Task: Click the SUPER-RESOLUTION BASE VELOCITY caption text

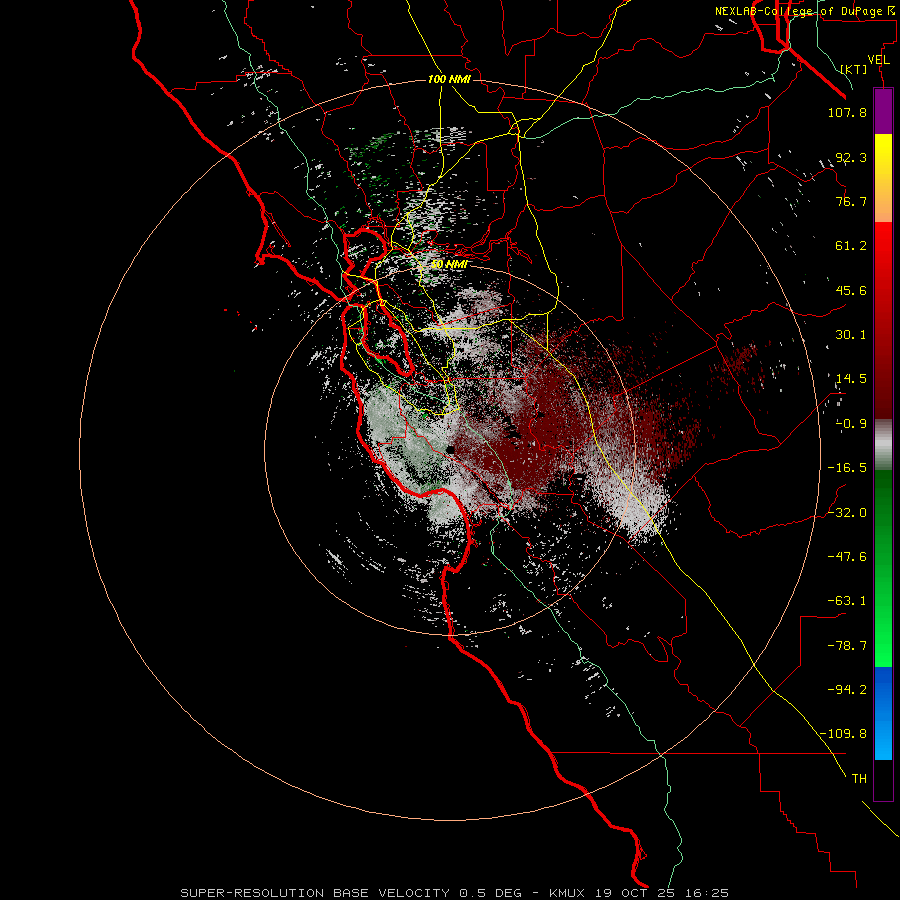Action: pos(315,893)
